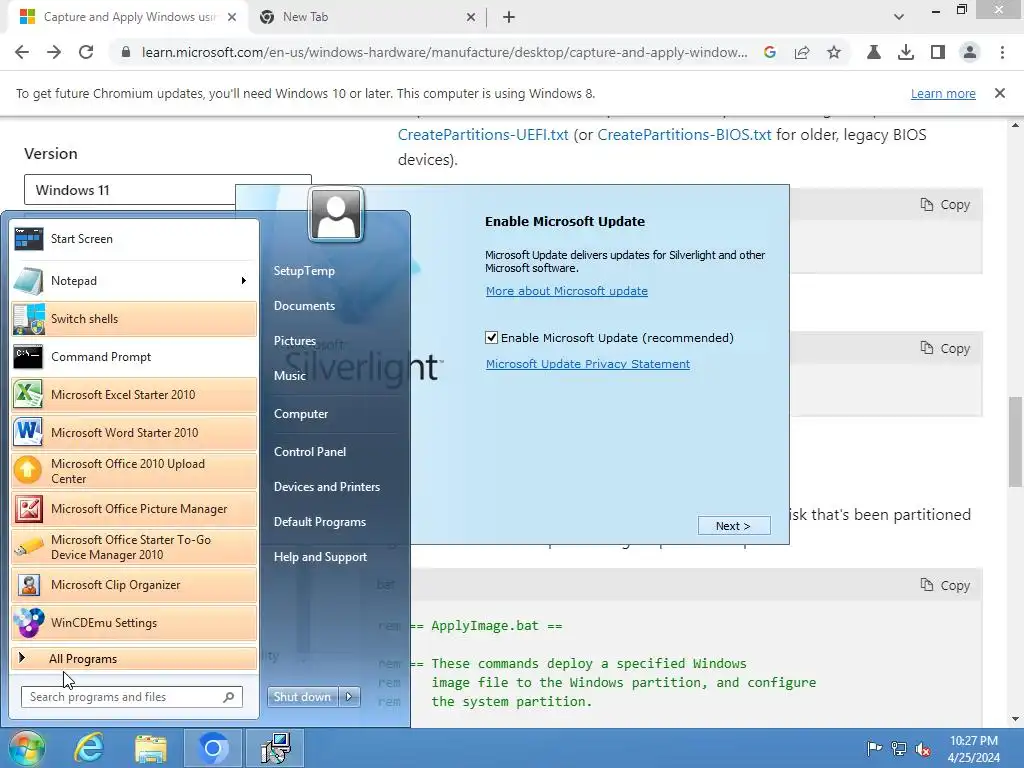Click the taskbar clock showing 10:27 PM
Viewport: 1024px width, 768px height.
point(974,749)
